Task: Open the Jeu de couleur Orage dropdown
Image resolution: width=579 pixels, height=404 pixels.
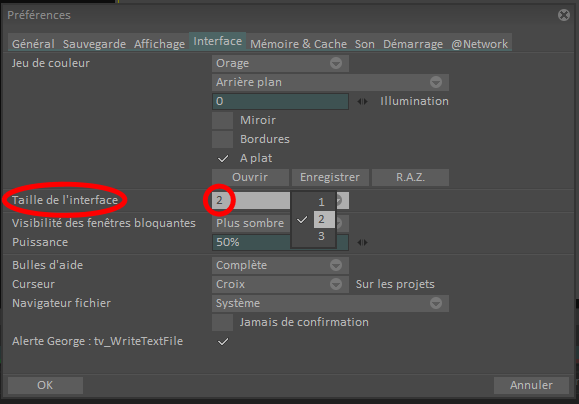Action: 280,63
